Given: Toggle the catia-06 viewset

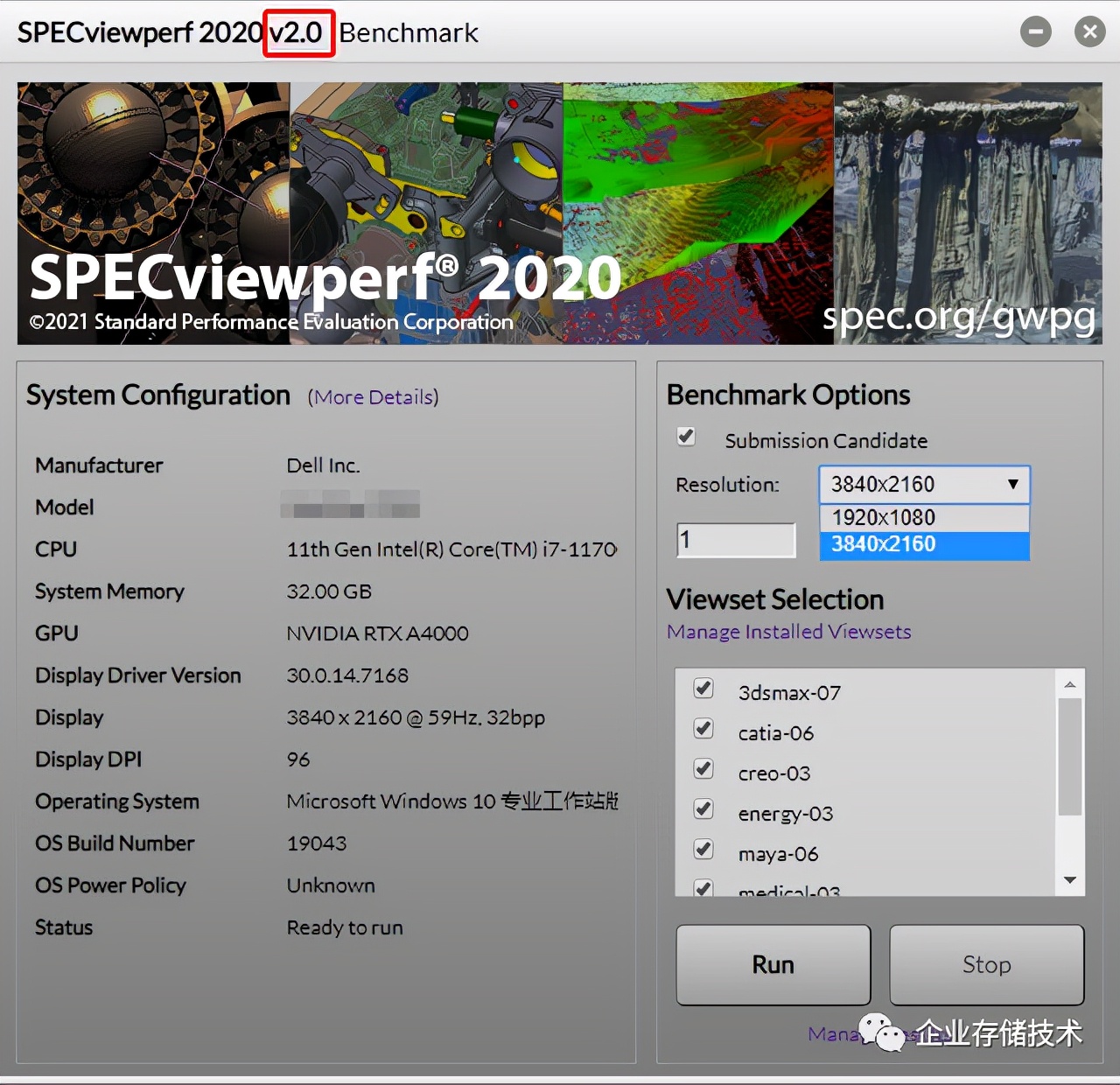Looking at the screenshot, I should pos(703,728).
